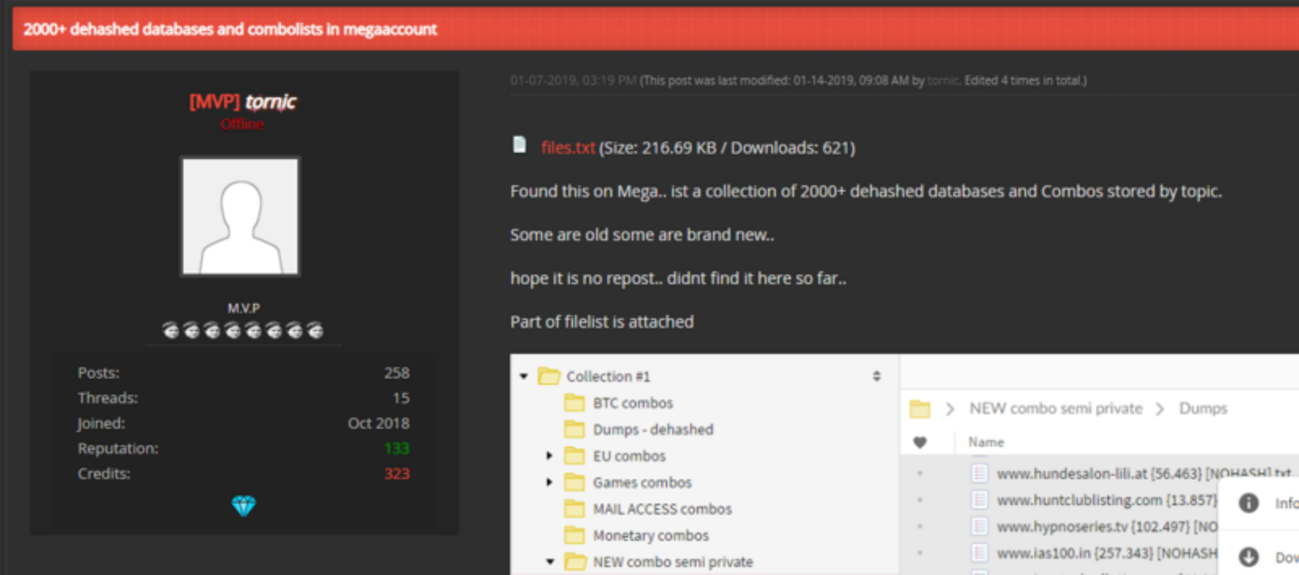Open the Dumps - dehashed folder
This screenshot has width=1299, height=575.
(x=653, y=430)
